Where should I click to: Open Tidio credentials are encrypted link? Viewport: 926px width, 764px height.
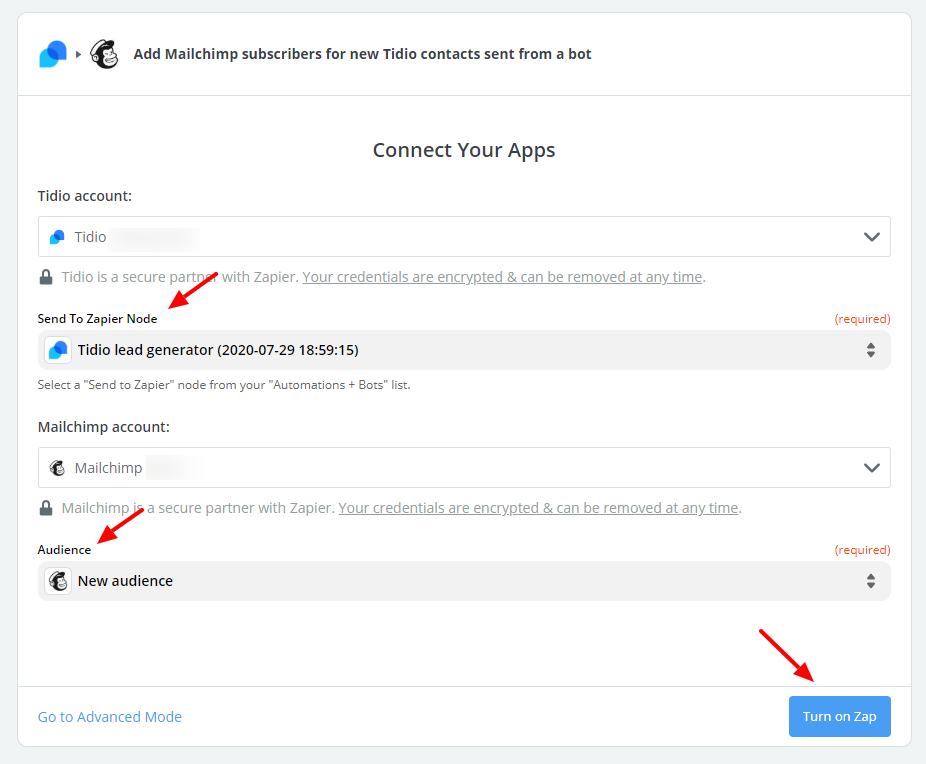click(503, 277)
